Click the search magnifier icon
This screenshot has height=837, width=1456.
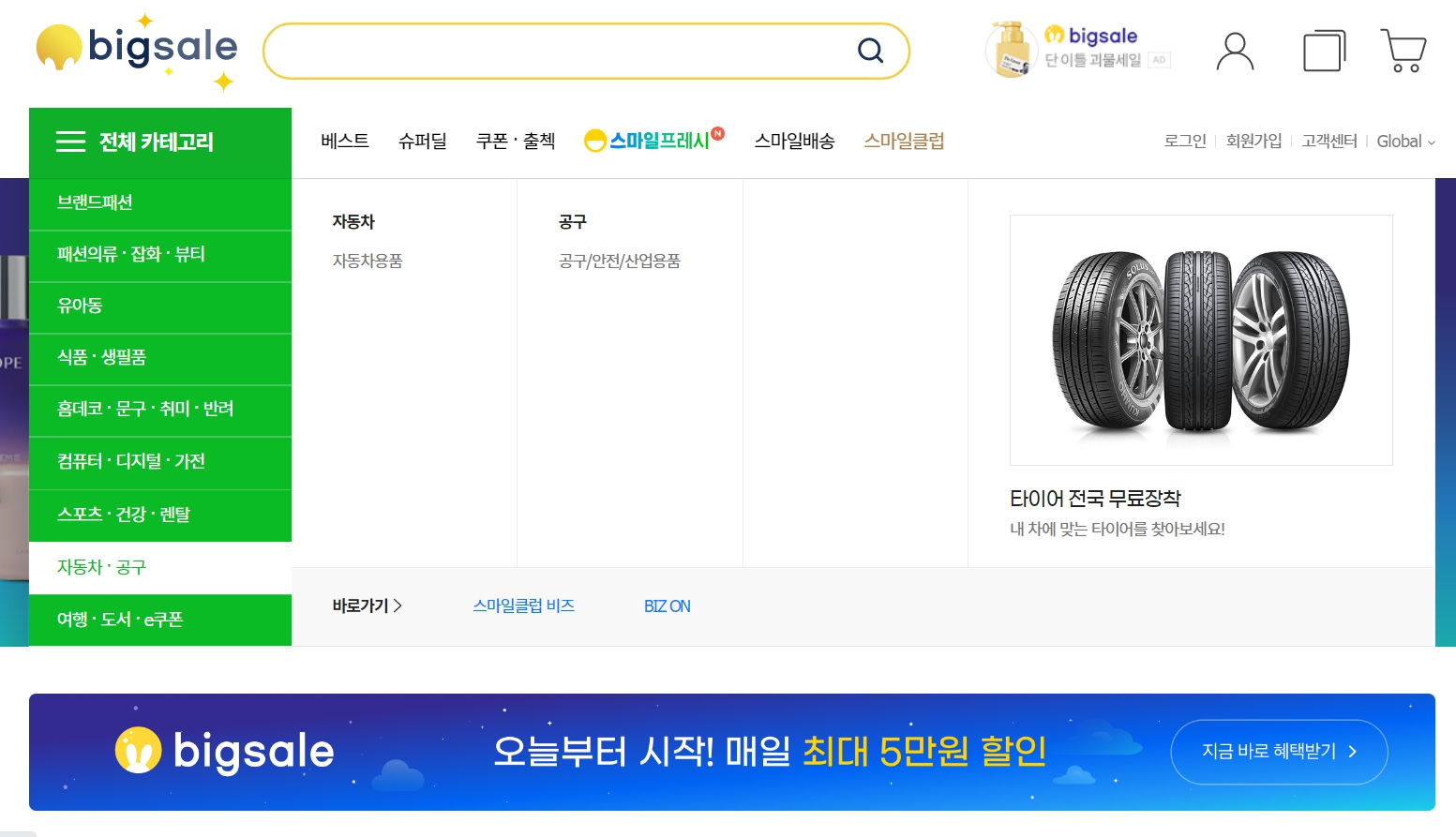[870, 51]
